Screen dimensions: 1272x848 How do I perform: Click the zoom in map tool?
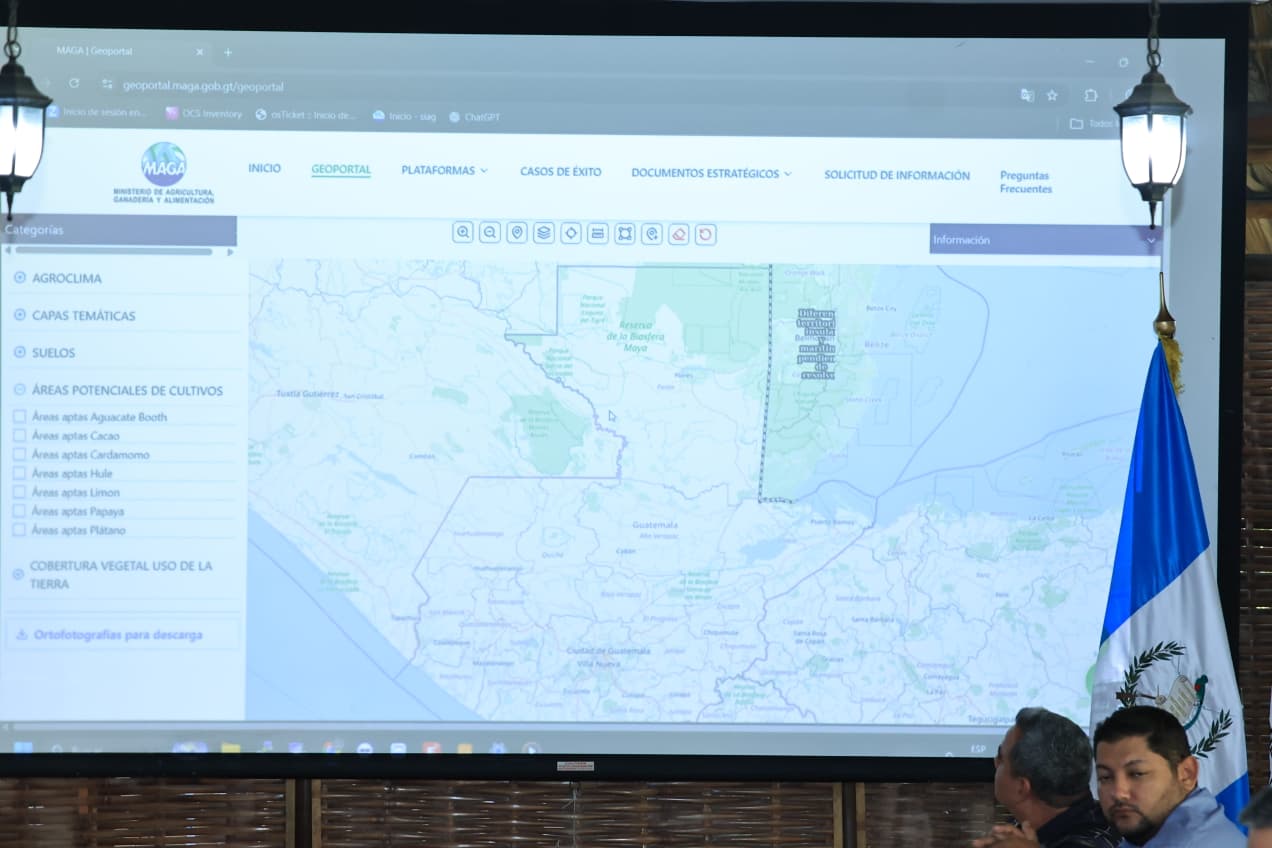(x=463, y=233)
